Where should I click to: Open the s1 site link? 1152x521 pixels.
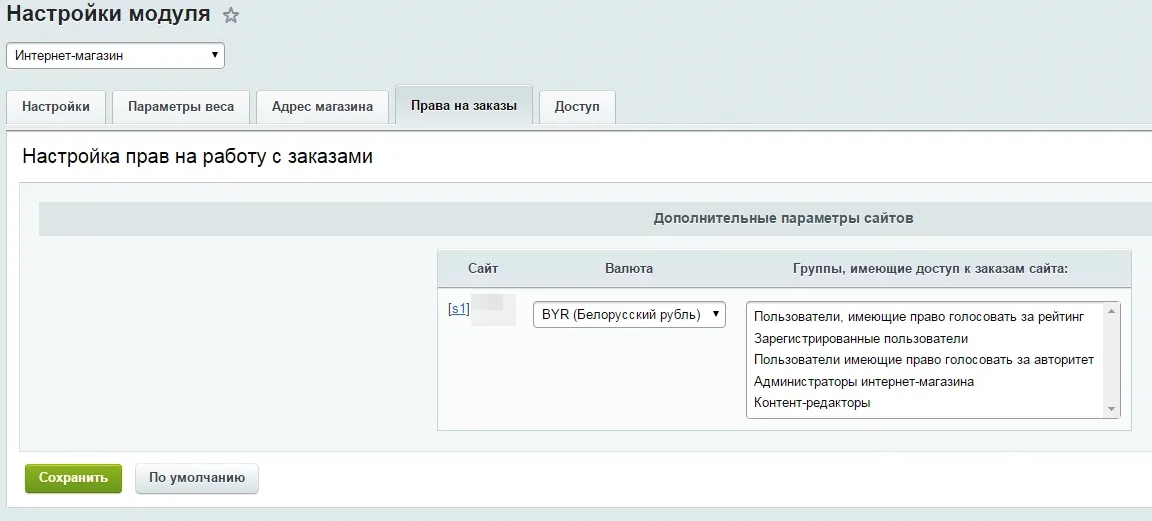point(458,309)
